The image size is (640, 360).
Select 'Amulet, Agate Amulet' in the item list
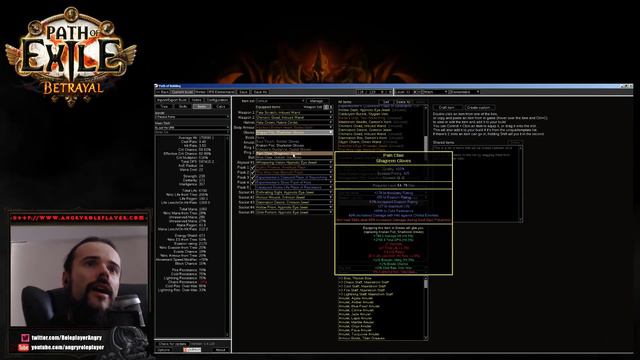[x=356, y=298]
